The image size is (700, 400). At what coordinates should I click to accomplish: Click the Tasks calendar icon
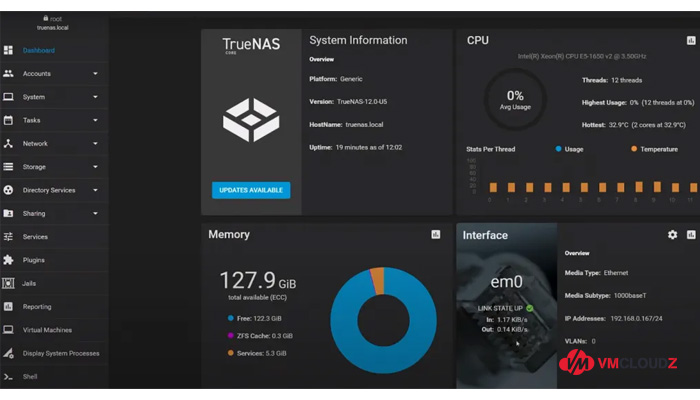pos(8,120)
